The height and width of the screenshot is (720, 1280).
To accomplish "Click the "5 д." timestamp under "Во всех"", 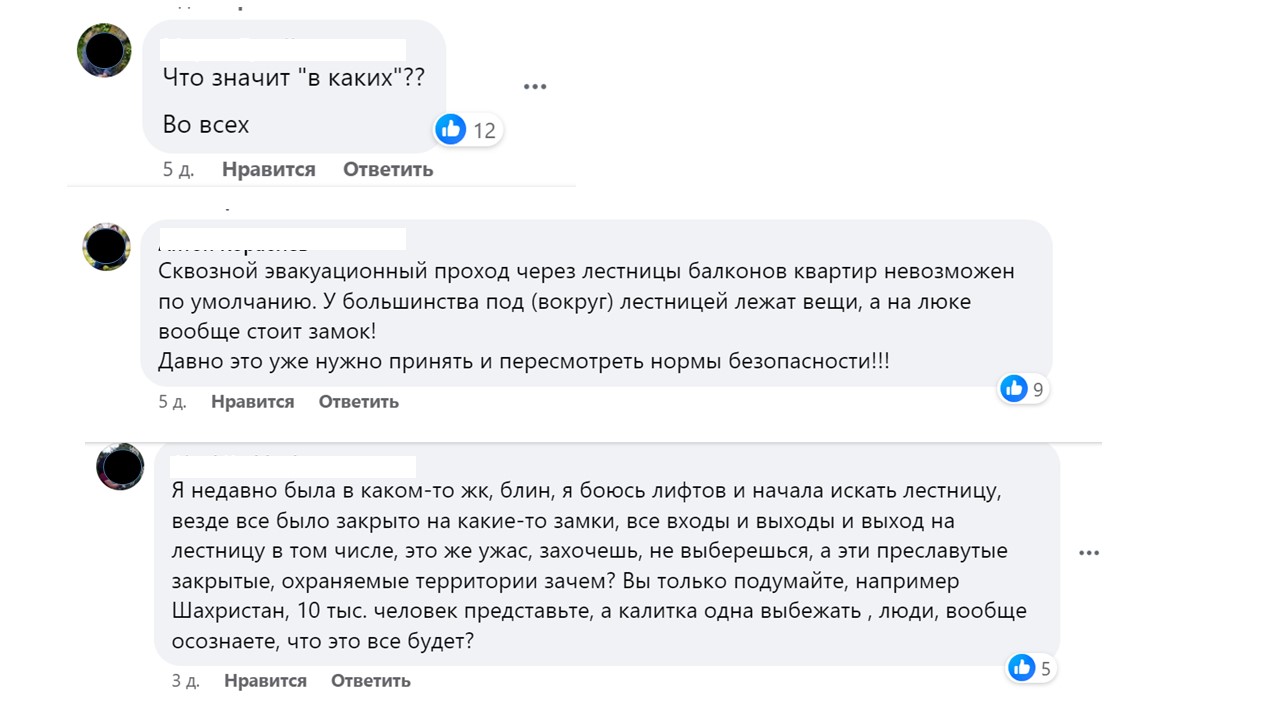I will point(178,169).
